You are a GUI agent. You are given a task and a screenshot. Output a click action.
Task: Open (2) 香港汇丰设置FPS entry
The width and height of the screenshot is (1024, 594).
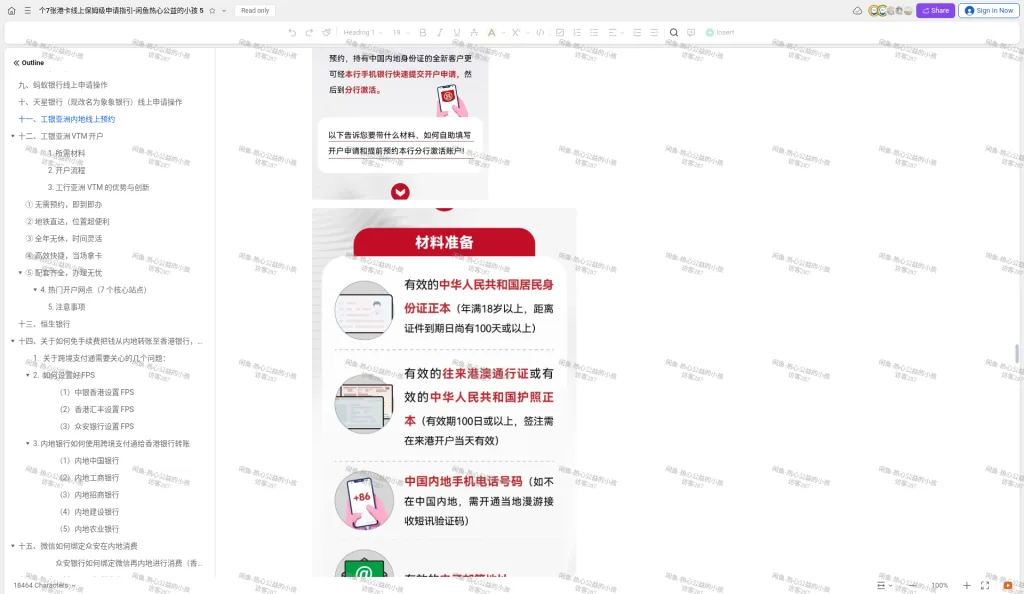[x=97, y=409]
